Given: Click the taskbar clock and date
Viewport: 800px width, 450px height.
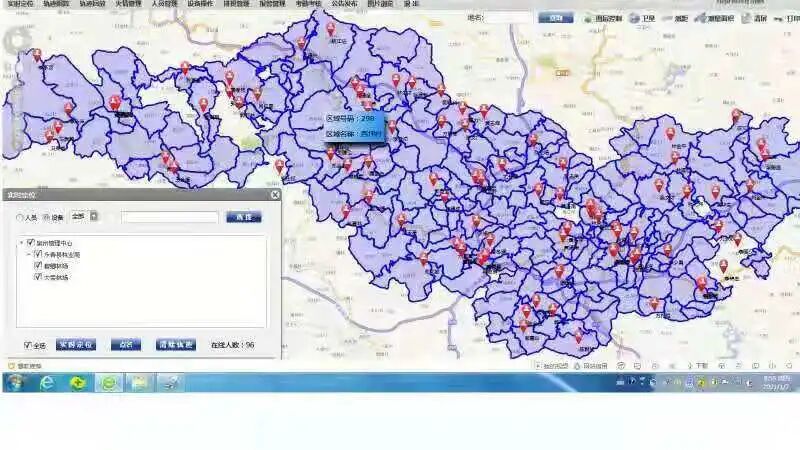Looking at the screenshot, I should point(777,383).
